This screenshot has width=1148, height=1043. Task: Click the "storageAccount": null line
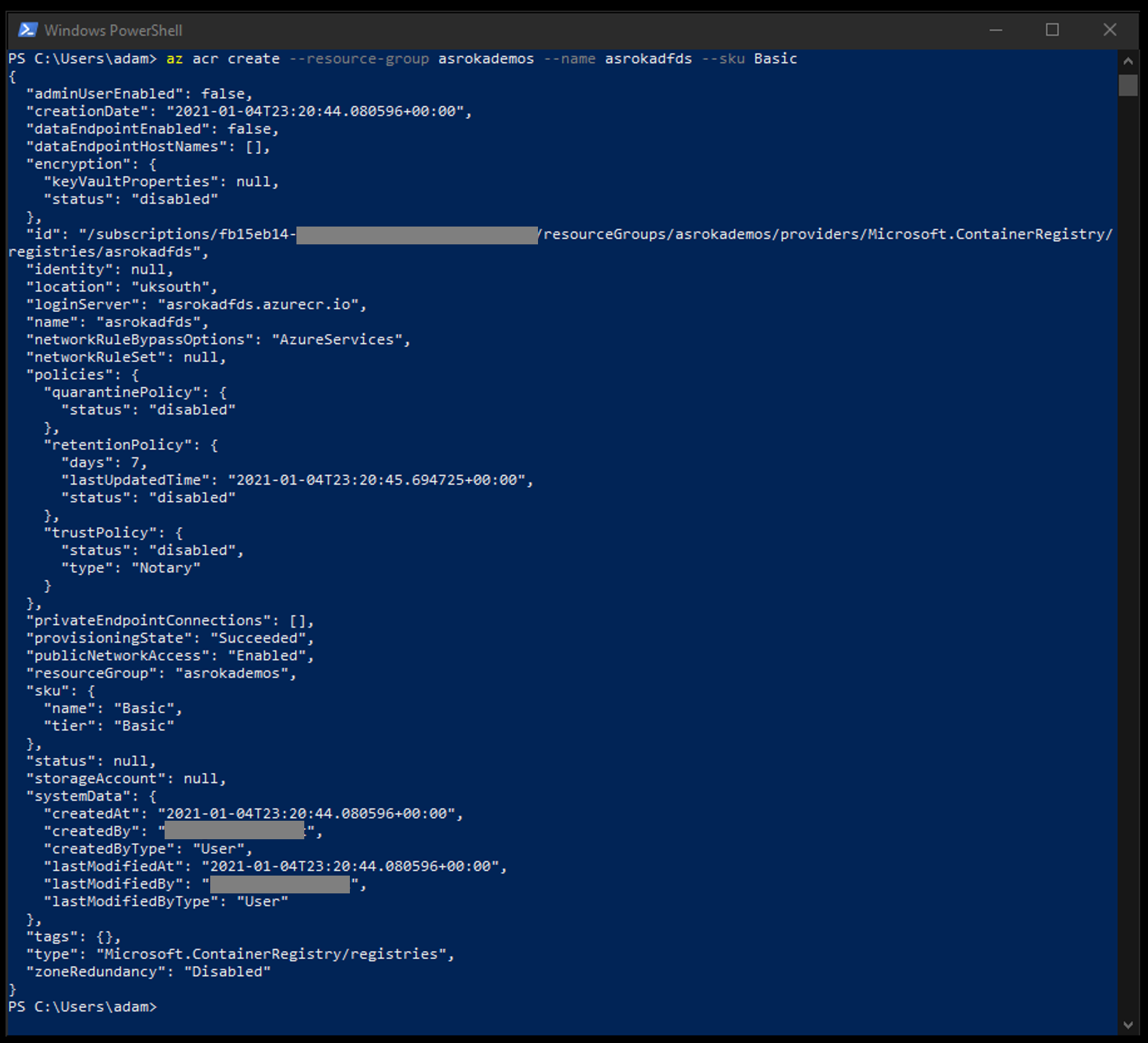tap(126, 779)
